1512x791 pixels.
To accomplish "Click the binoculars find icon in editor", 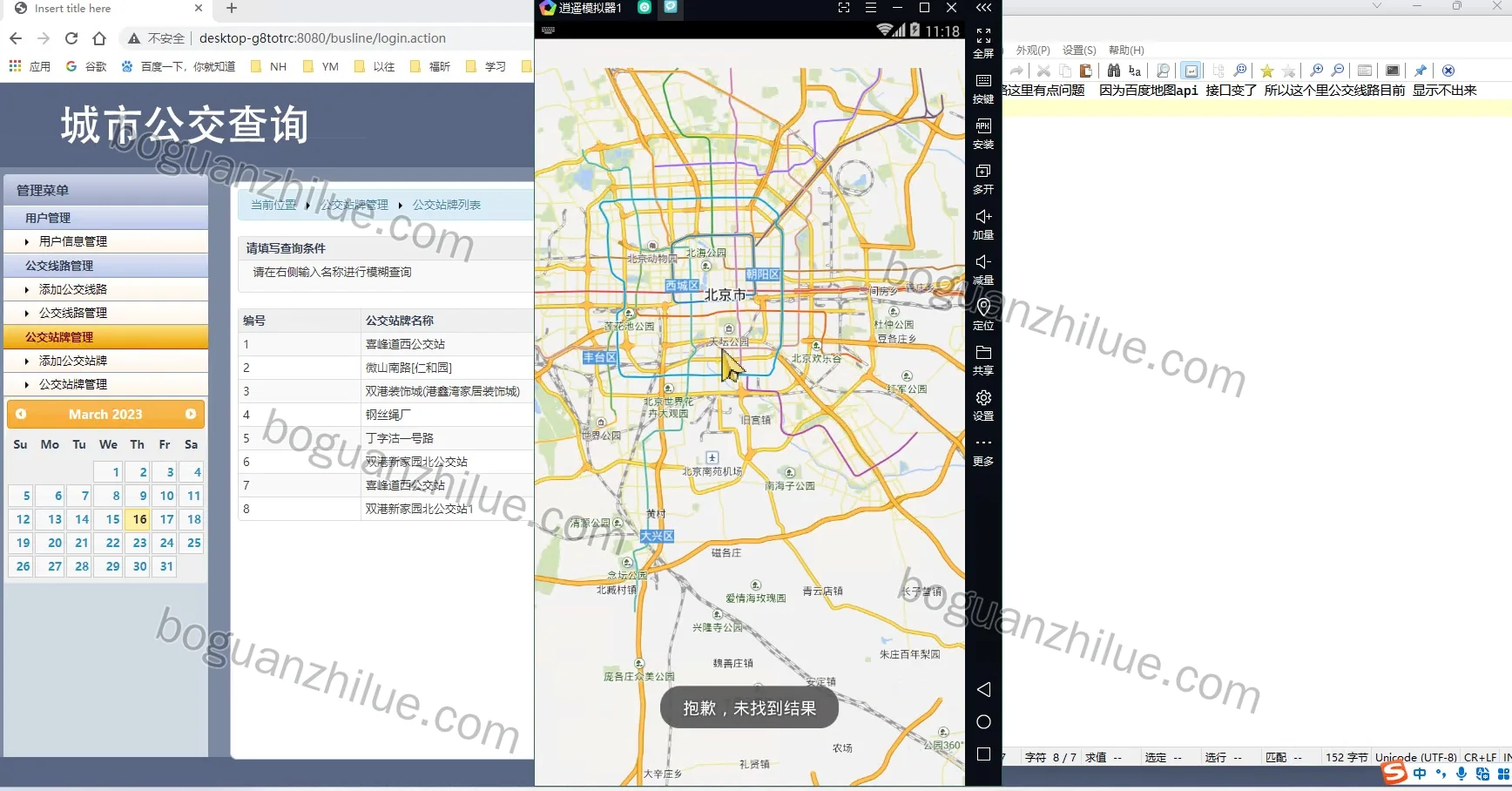I will tap(1114, 71).
